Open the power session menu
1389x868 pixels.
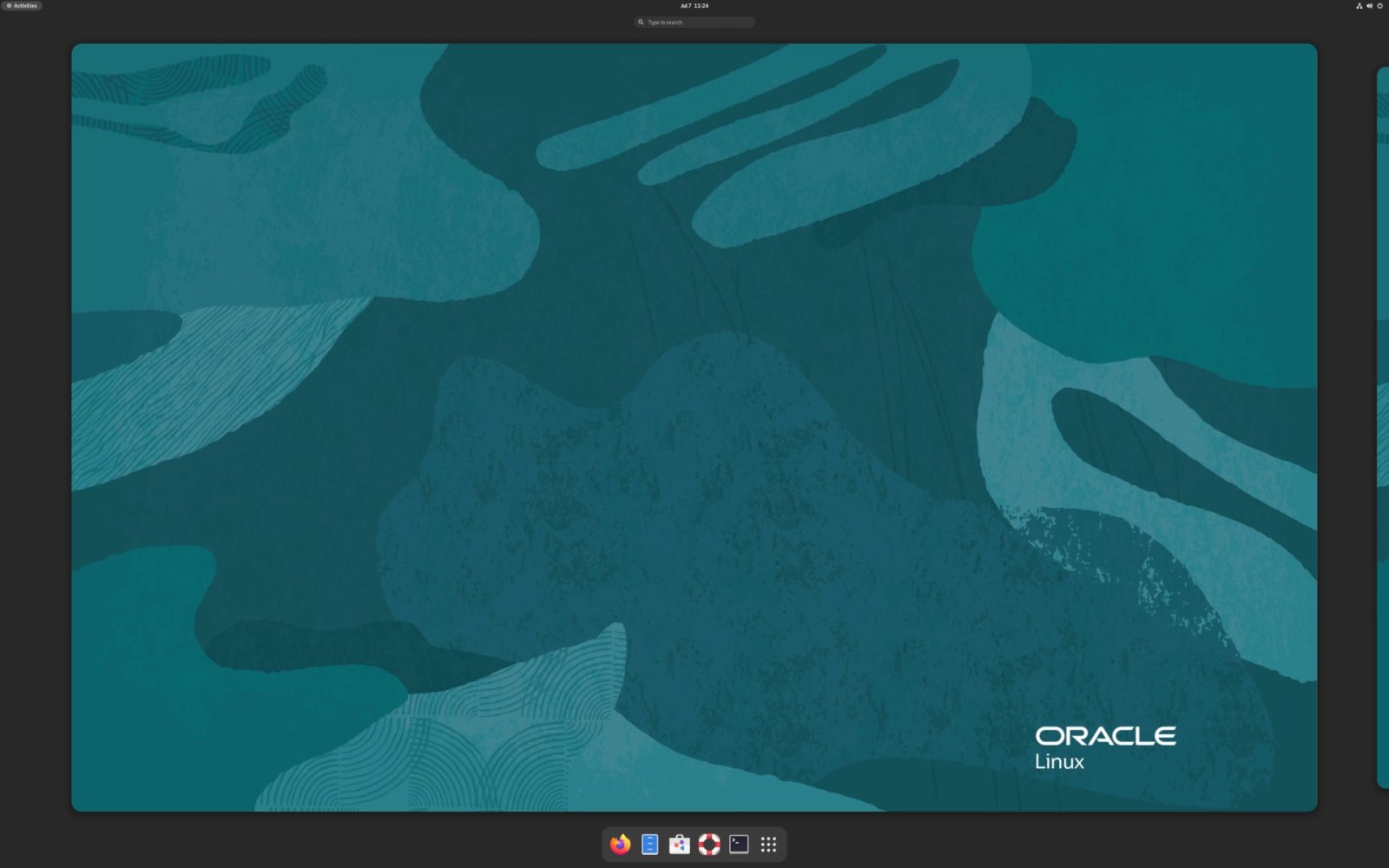pos(1379,5)
